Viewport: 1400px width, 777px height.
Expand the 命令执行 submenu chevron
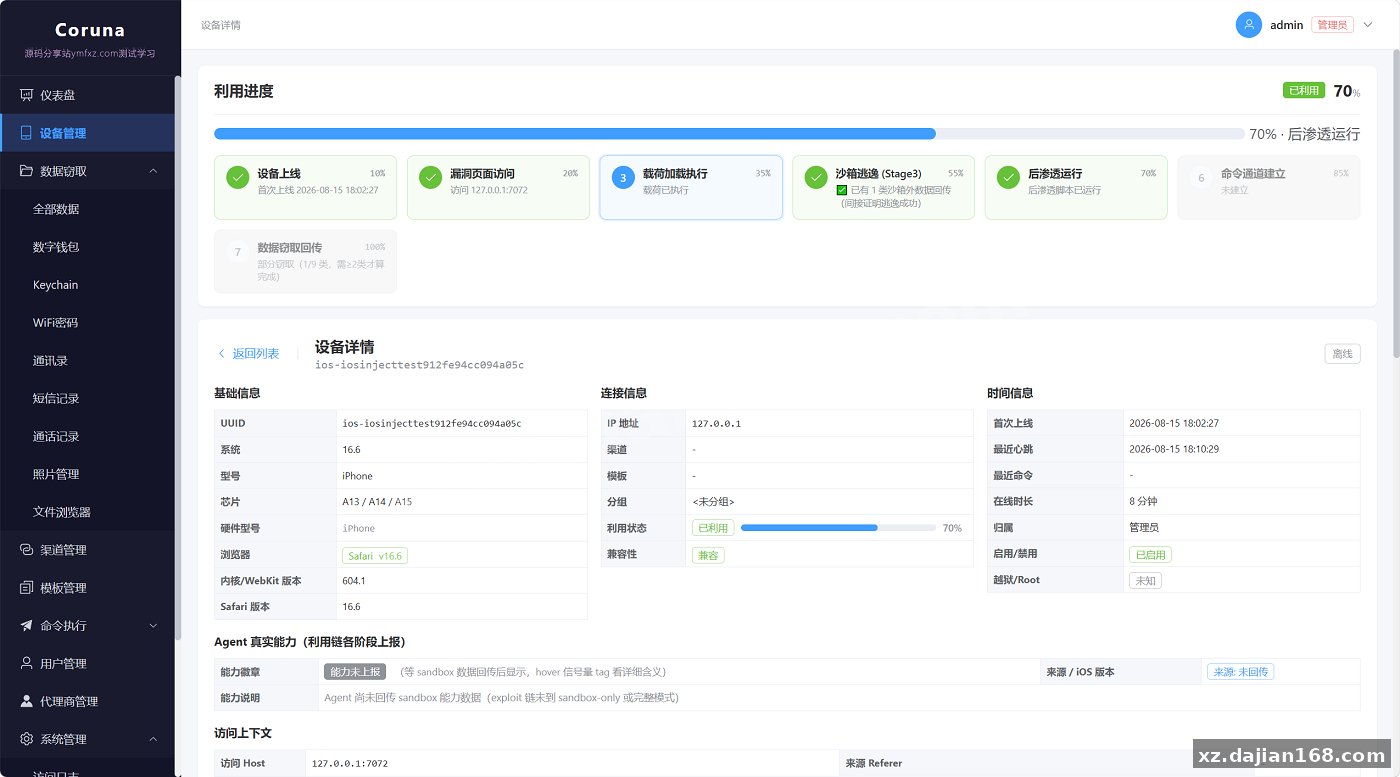click(x=153, y=626)
